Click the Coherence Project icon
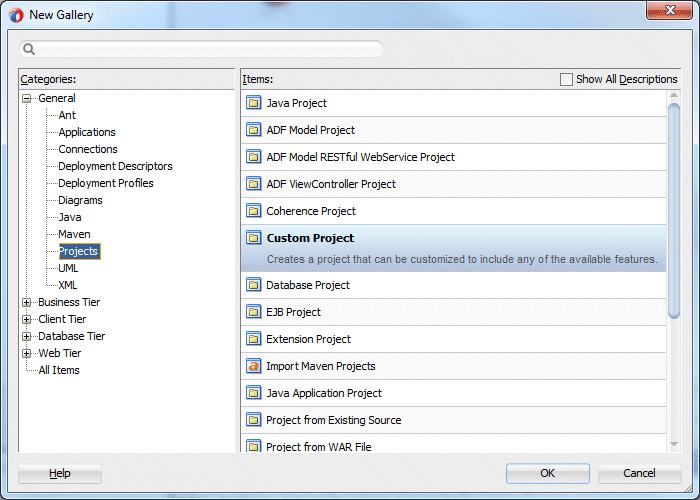 point(254,211)
